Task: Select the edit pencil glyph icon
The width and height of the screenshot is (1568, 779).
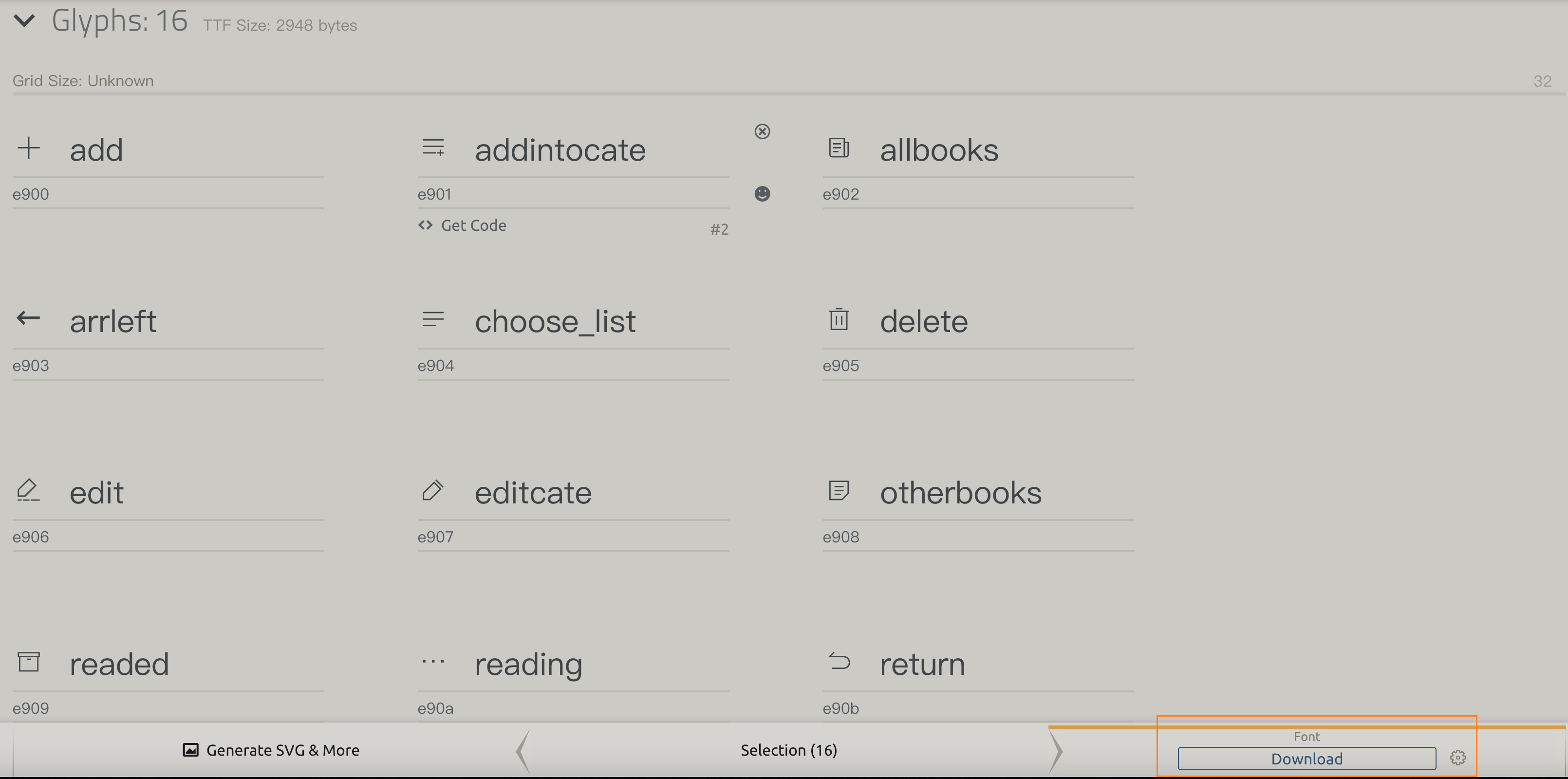Action: click(x=28, y=490)
